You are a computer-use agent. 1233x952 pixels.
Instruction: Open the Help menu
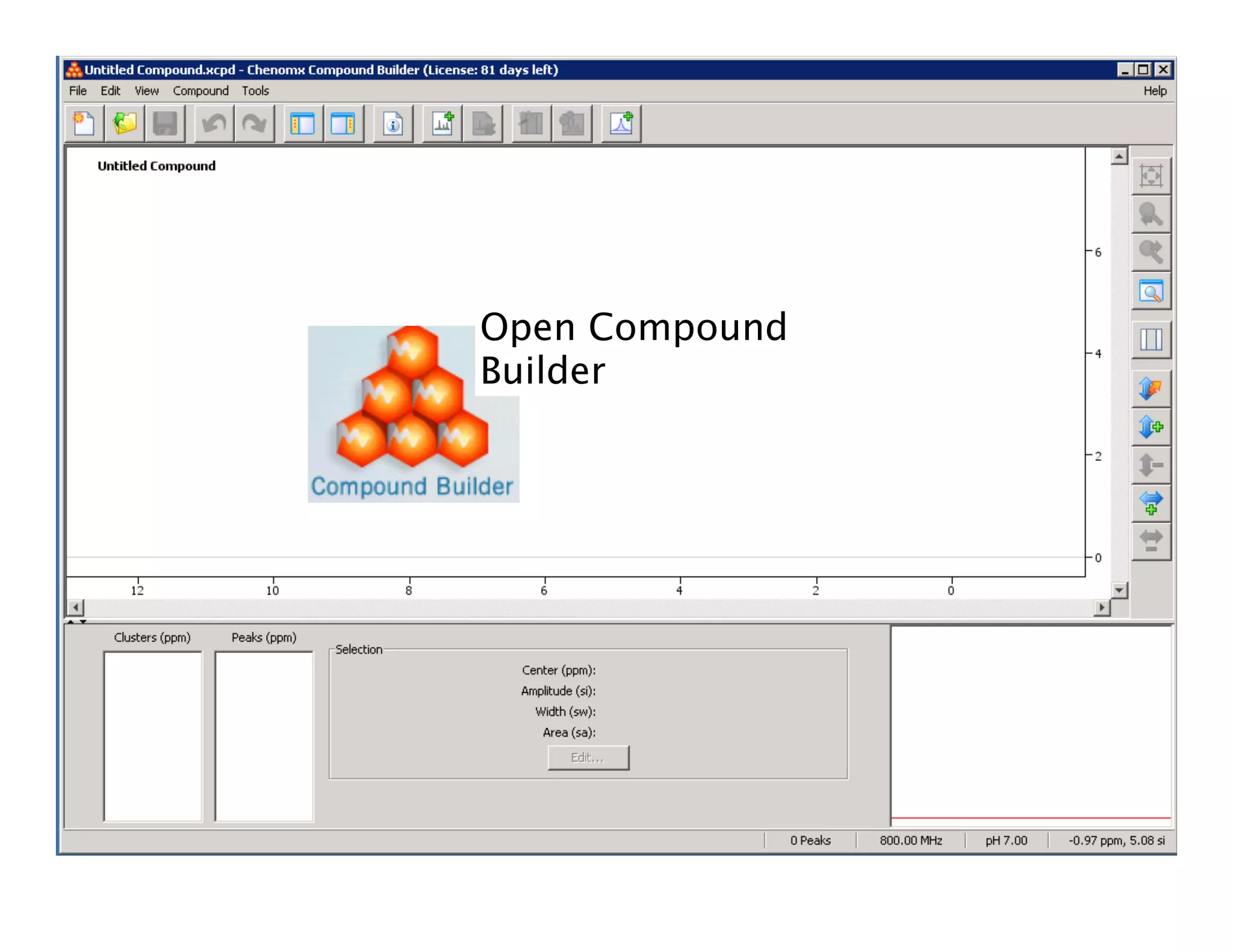pyautogui.click(x=1155, y=91)
